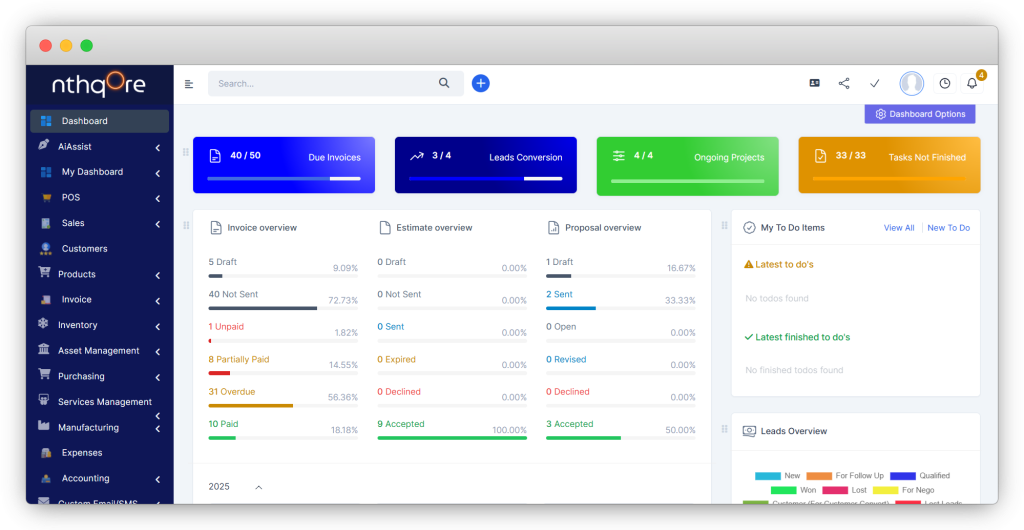This screenshot has width=1024, height=530.
Task: Click the 31 Overdue invoices link
Action: click(x=232, y=392)
